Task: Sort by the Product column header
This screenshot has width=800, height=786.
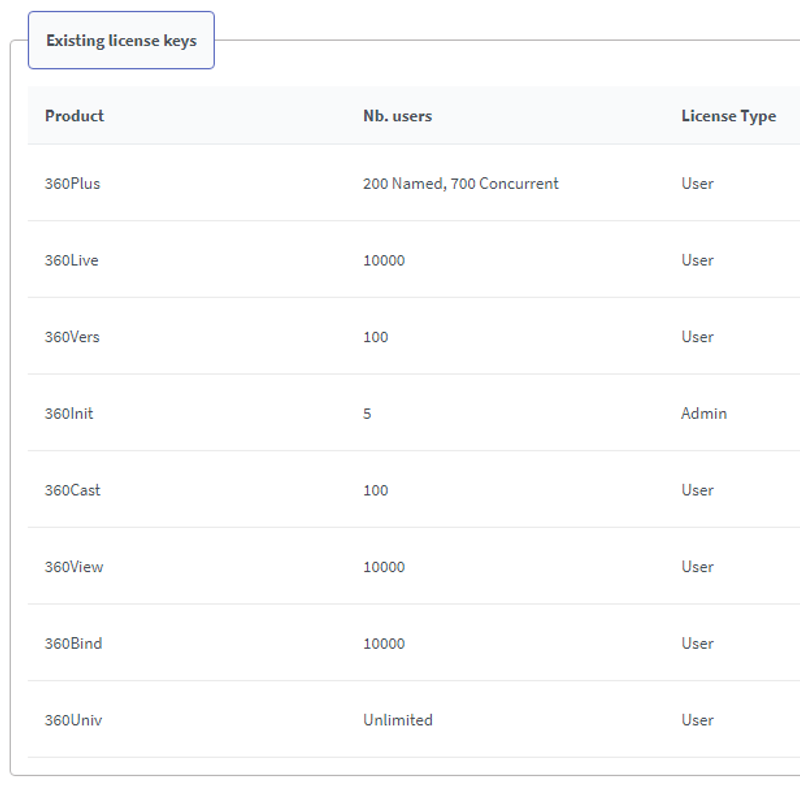Action: click(74, 116)
